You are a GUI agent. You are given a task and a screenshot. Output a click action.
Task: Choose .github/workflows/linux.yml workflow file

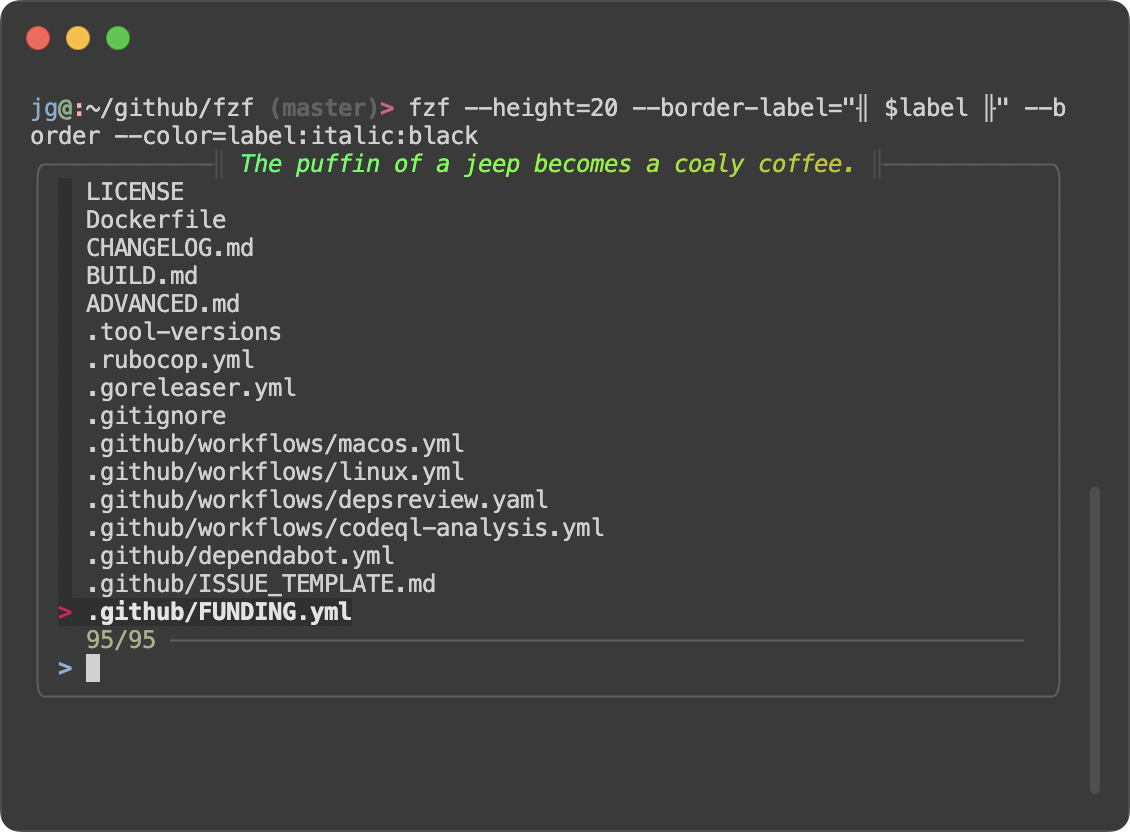pyautogui.click(x=272, y=471)
